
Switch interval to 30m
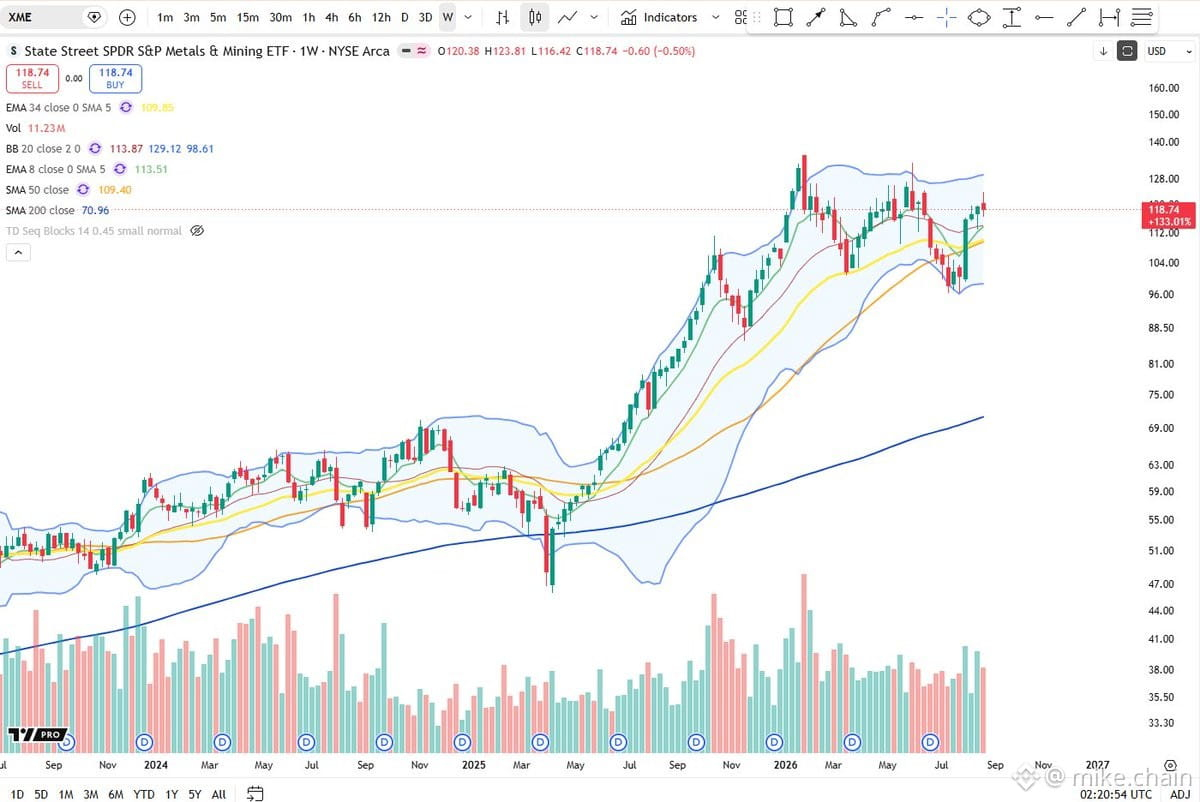(x=281, y=17)
